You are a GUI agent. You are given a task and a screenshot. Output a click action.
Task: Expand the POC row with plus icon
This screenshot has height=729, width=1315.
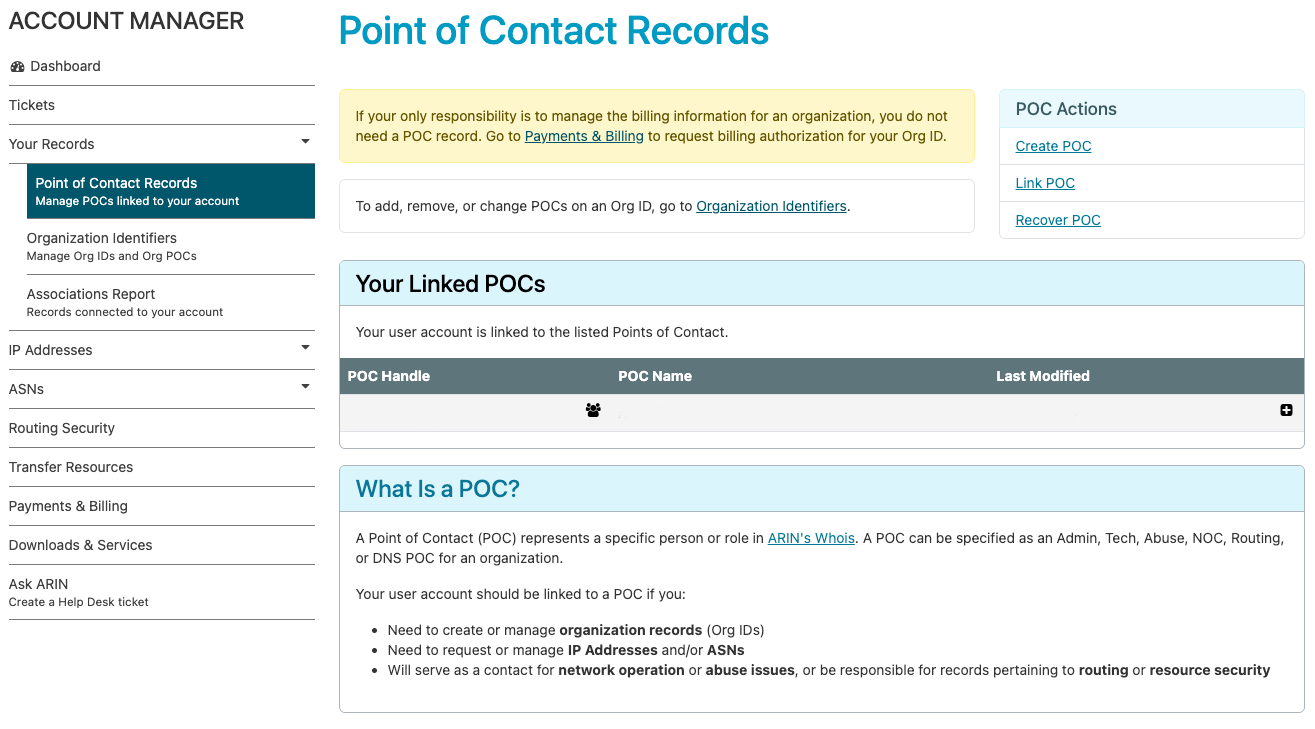pyautogui.click(x=1286, y=410)
